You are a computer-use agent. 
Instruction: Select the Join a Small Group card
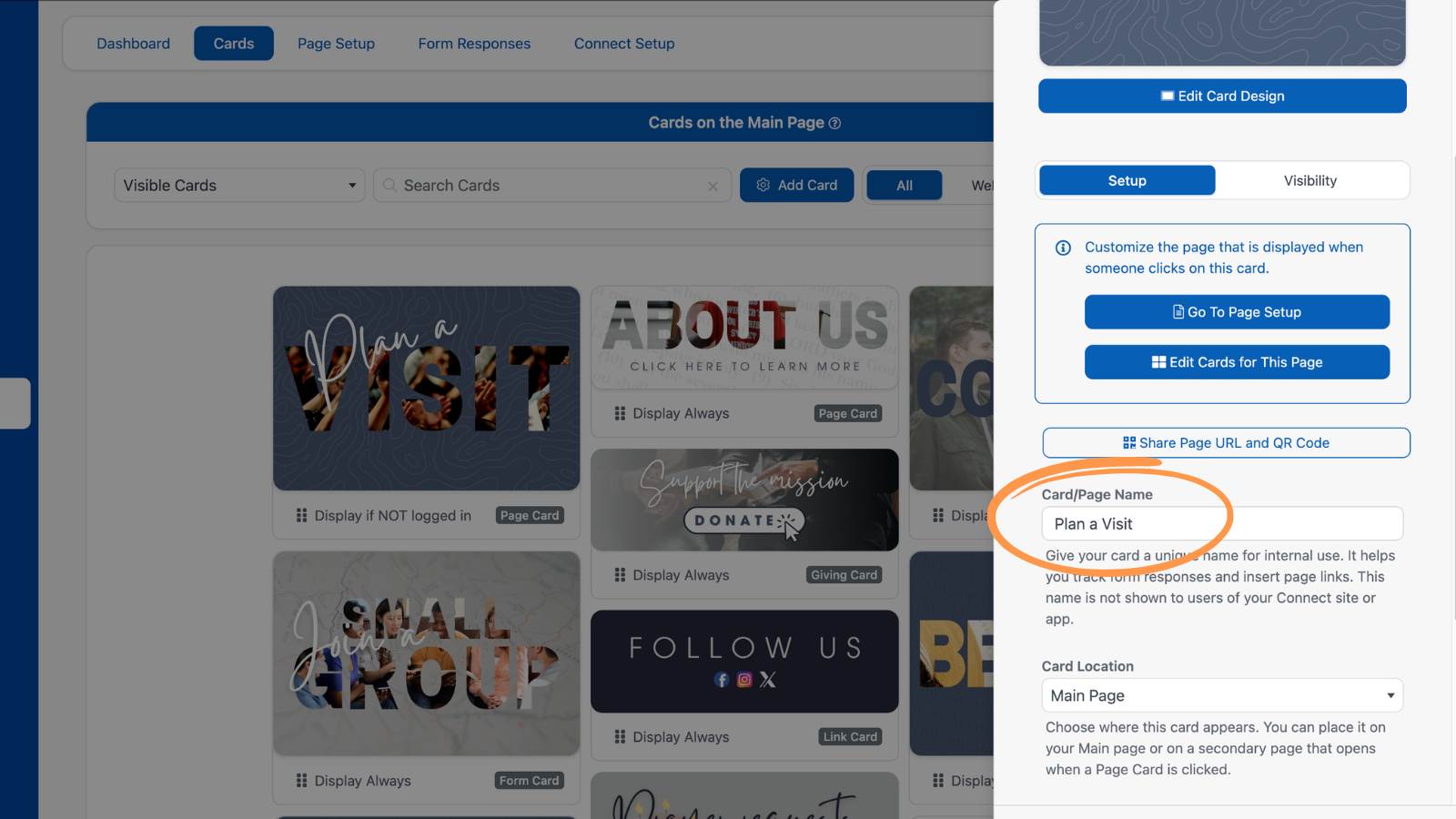[426, 653]
